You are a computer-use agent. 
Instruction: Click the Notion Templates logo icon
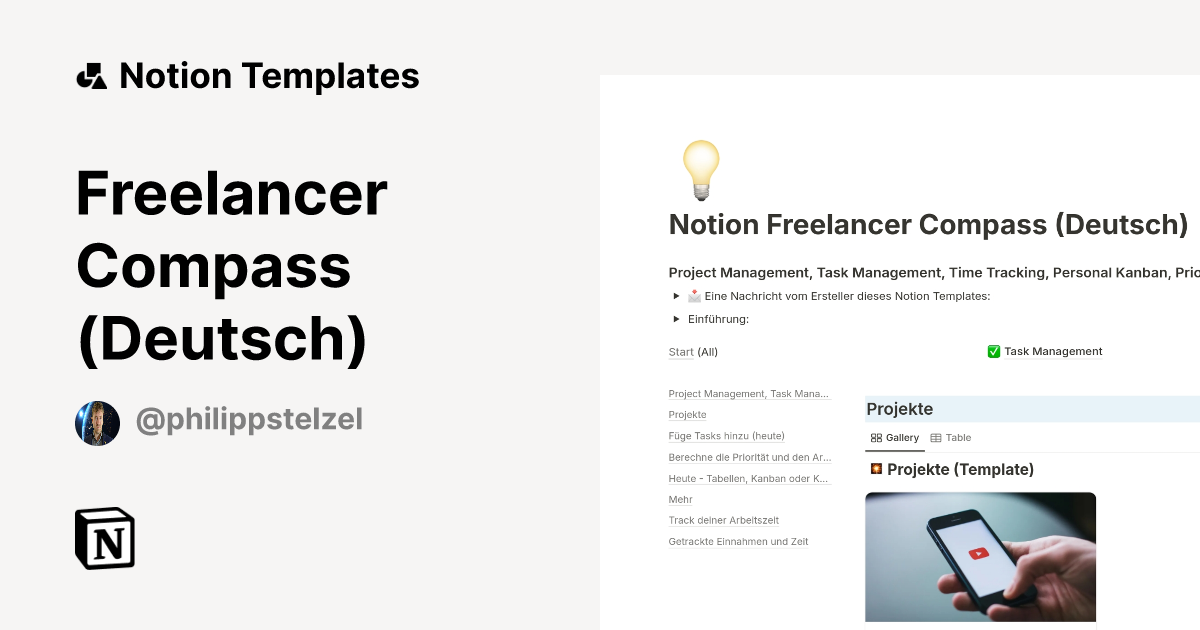click(92, 75)
